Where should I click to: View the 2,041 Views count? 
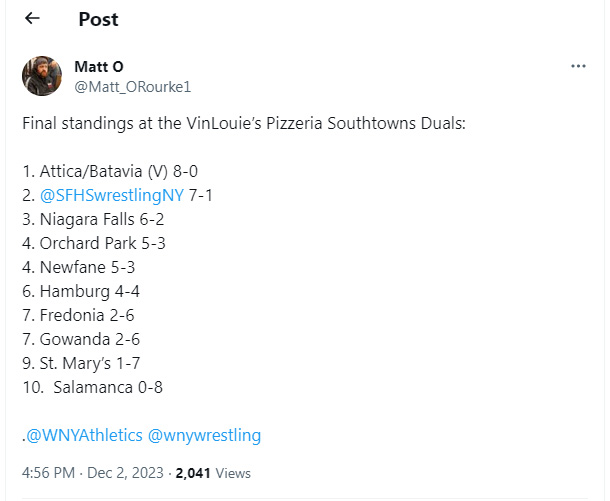tap(213, 473)
